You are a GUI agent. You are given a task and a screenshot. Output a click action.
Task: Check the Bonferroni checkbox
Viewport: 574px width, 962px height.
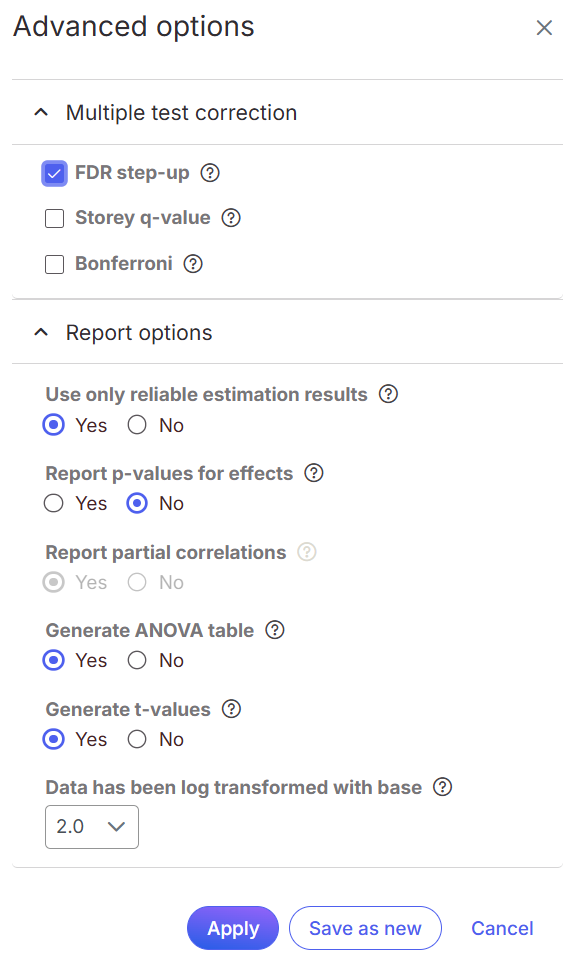tap(55, 264)
